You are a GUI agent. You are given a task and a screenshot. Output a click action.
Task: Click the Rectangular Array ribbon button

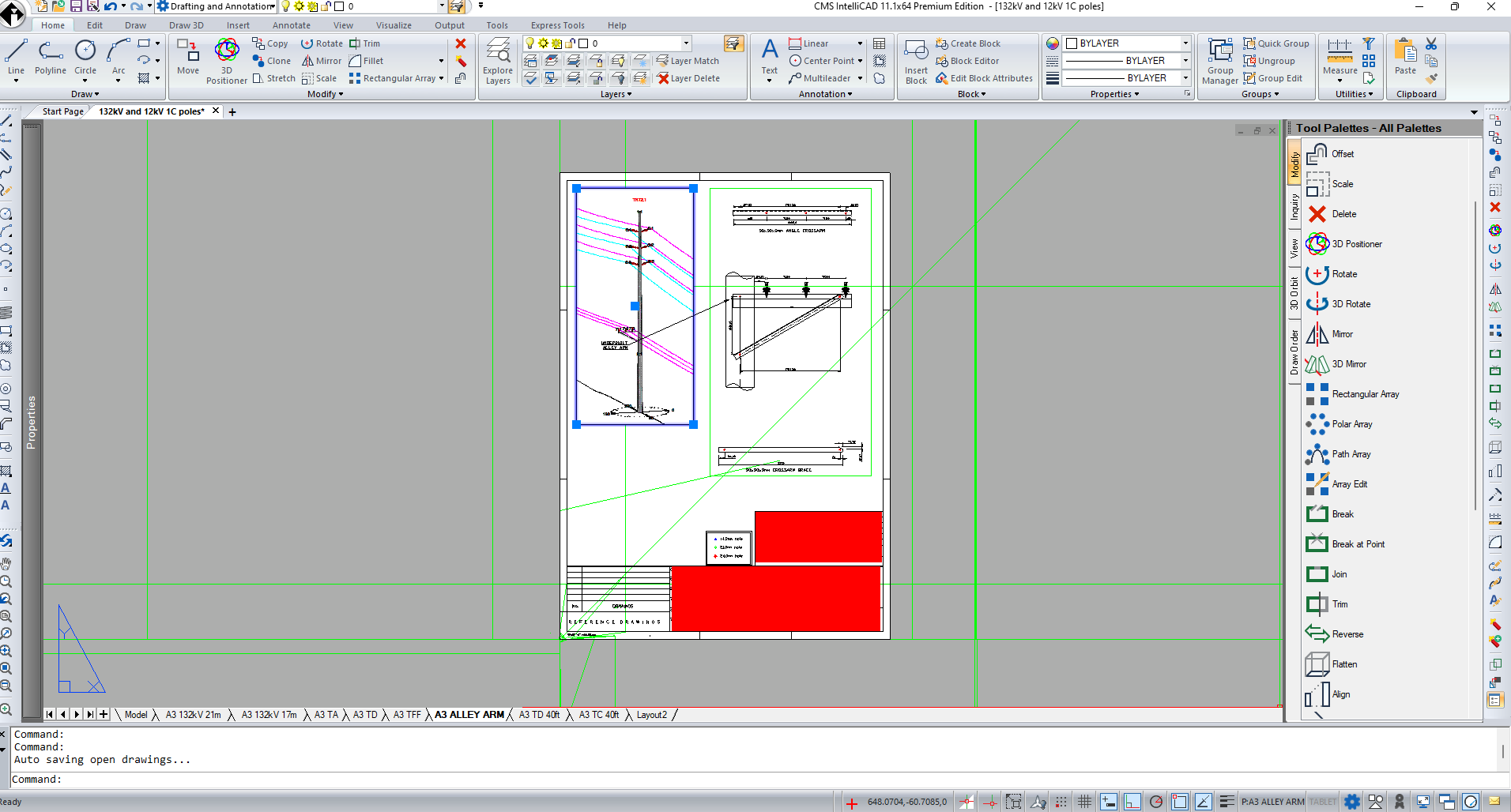tap(392, 78)
